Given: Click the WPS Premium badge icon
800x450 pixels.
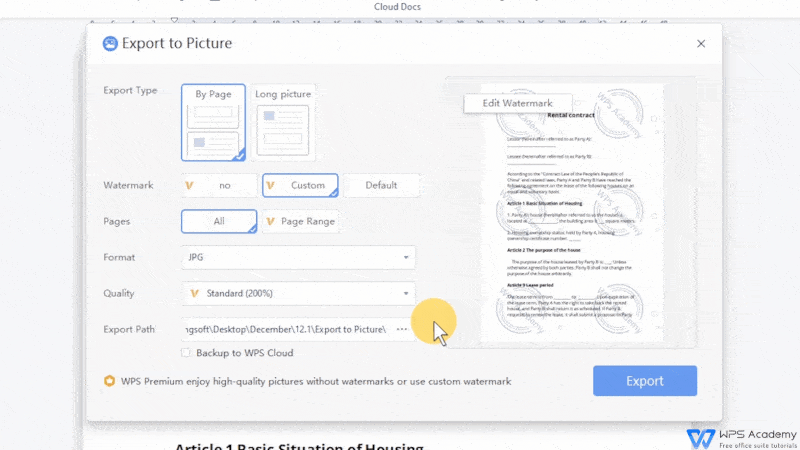Looking at the screenshot, I should point(109,381).
